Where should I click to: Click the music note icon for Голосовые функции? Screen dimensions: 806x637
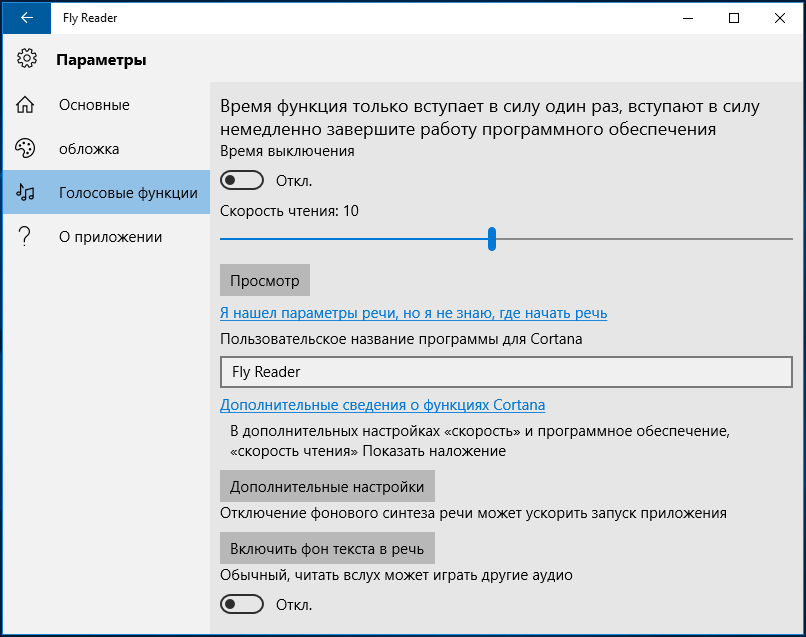(25, 192)
